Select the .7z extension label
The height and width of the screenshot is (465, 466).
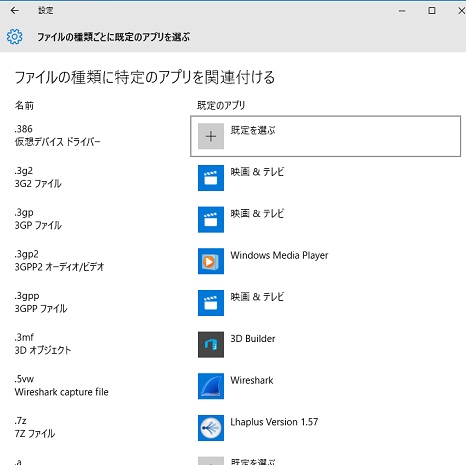(20, 421)
